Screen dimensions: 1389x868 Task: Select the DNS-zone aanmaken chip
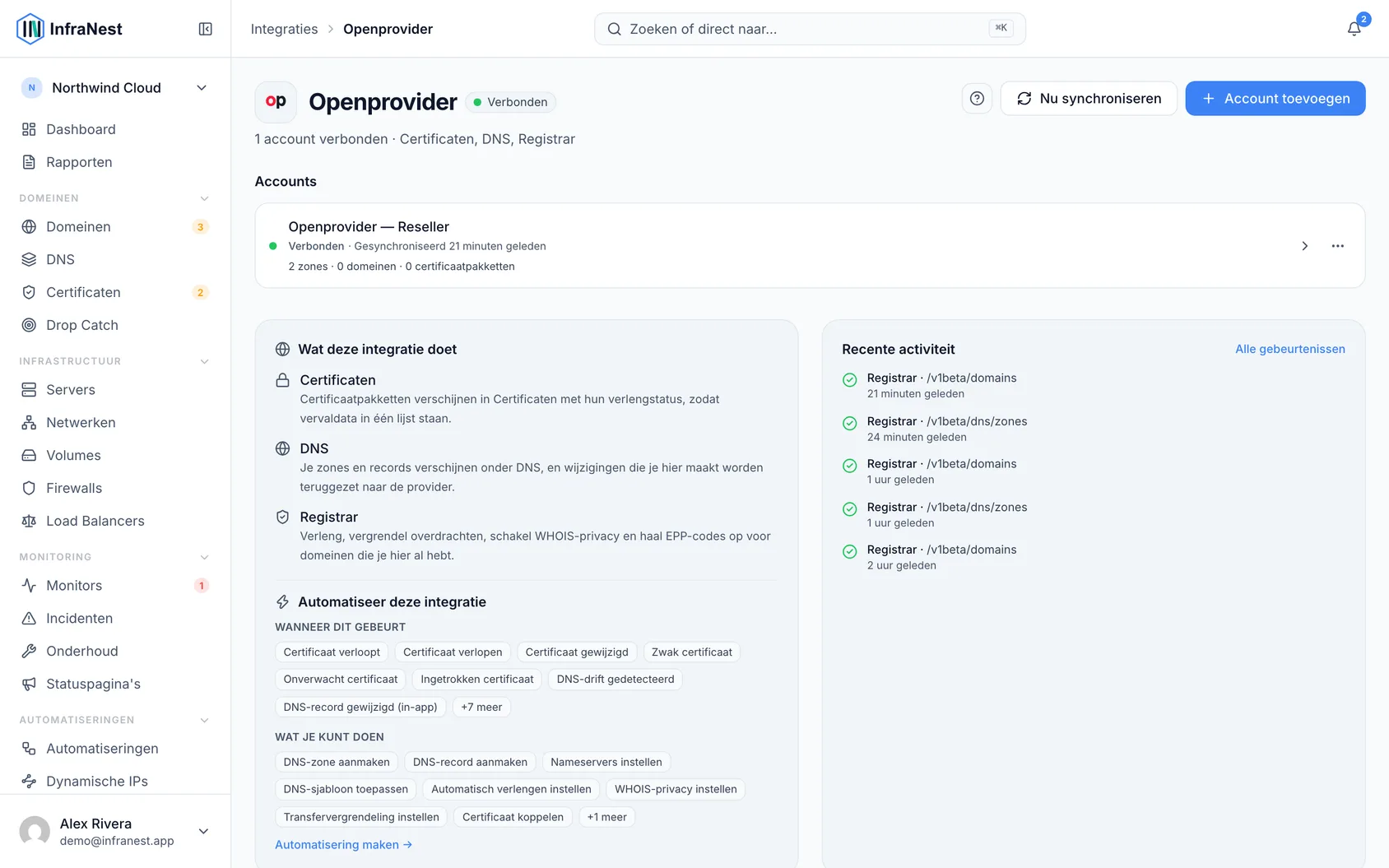(337, 762)
